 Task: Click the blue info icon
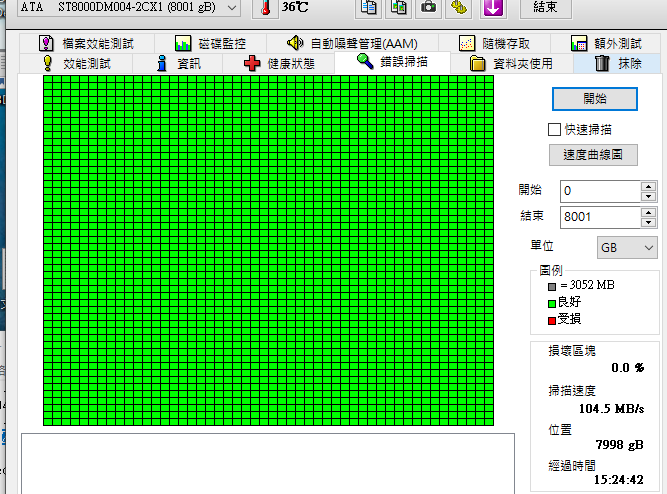click(x=162, y=63)
